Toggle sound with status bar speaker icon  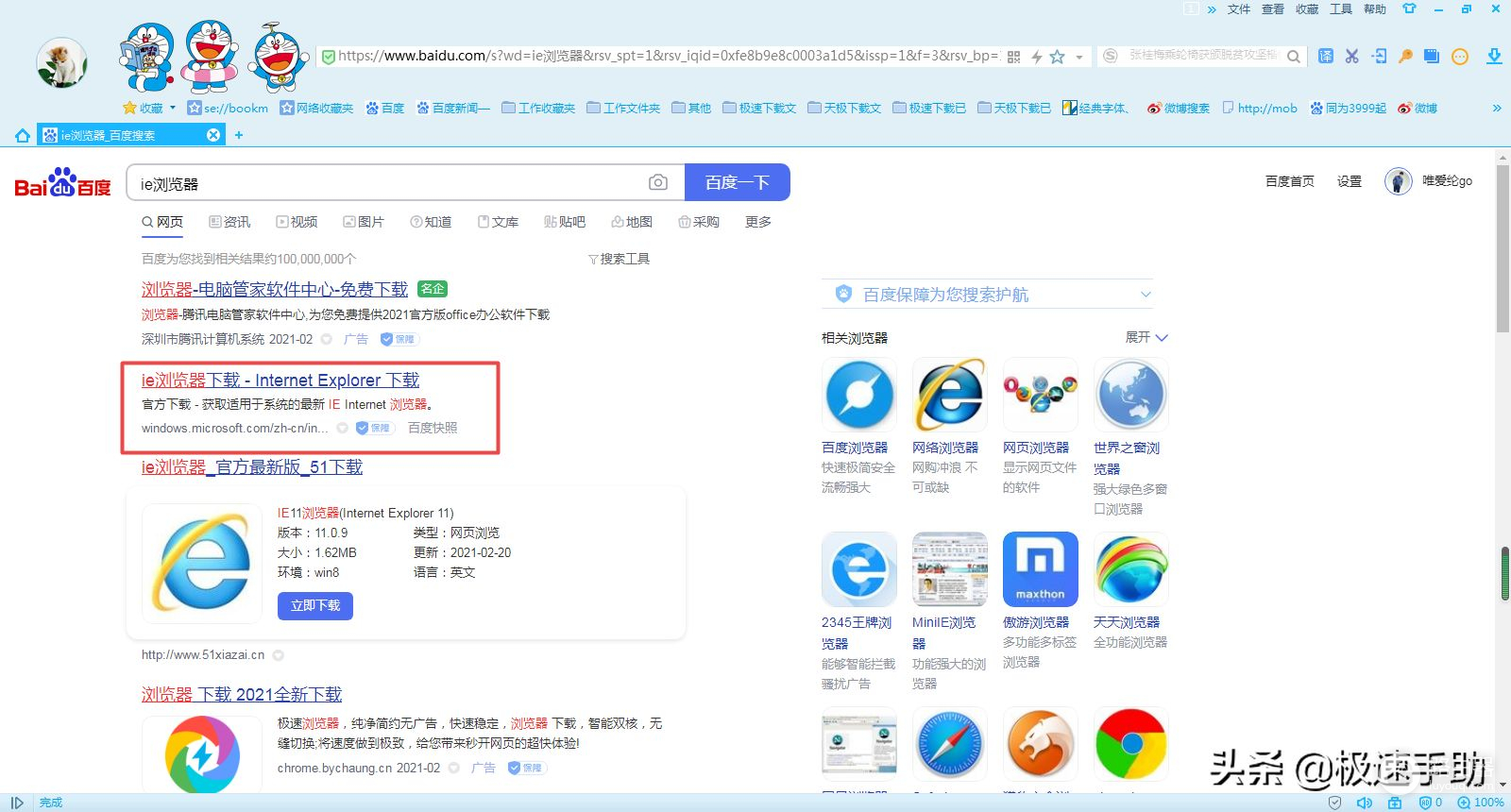click(x=1364, y=803)
